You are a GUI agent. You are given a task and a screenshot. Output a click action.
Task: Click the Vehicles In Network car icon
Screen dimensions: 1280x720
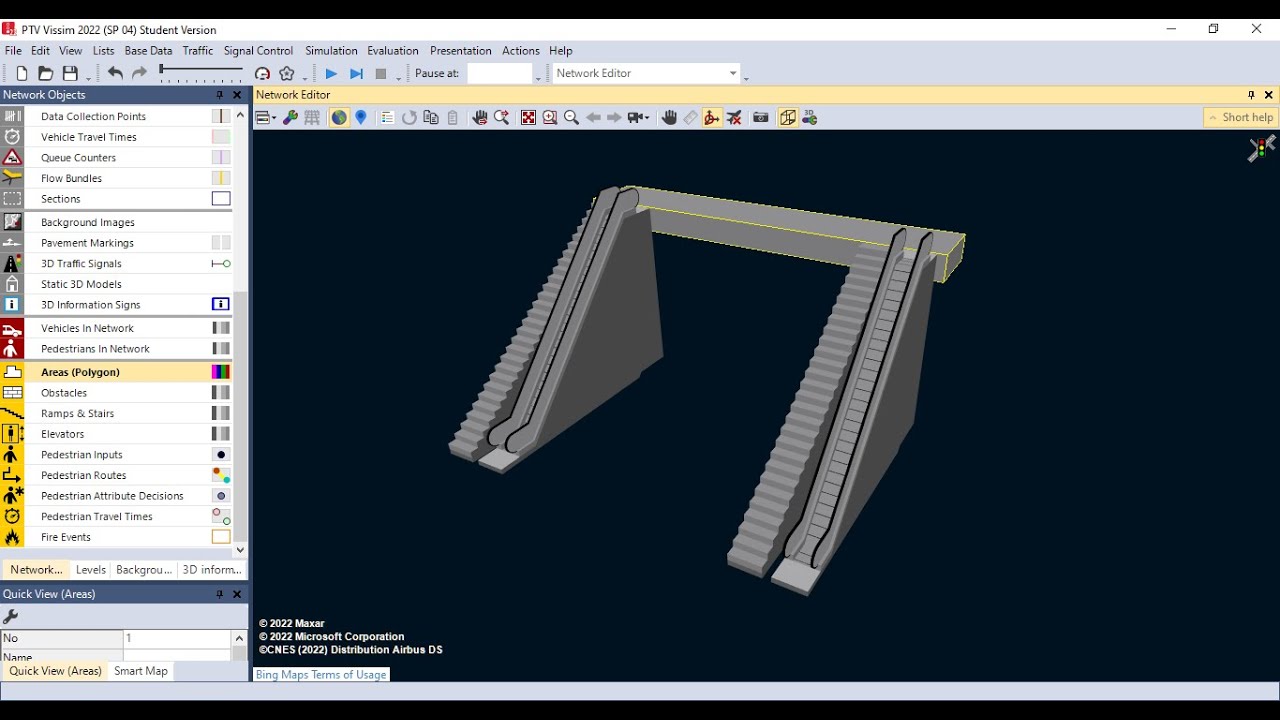(x=12, y=328)
